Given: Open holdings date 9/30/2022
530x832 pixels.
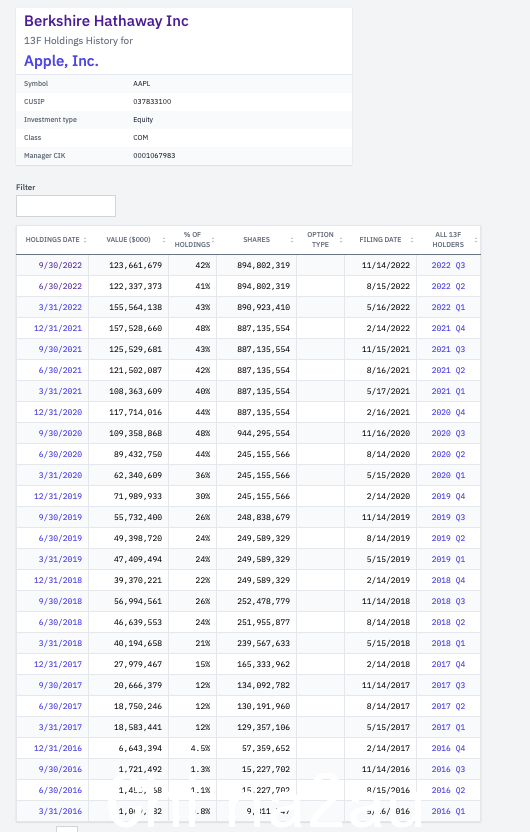Looking at the screenshot, I should [x=60, y=265].
